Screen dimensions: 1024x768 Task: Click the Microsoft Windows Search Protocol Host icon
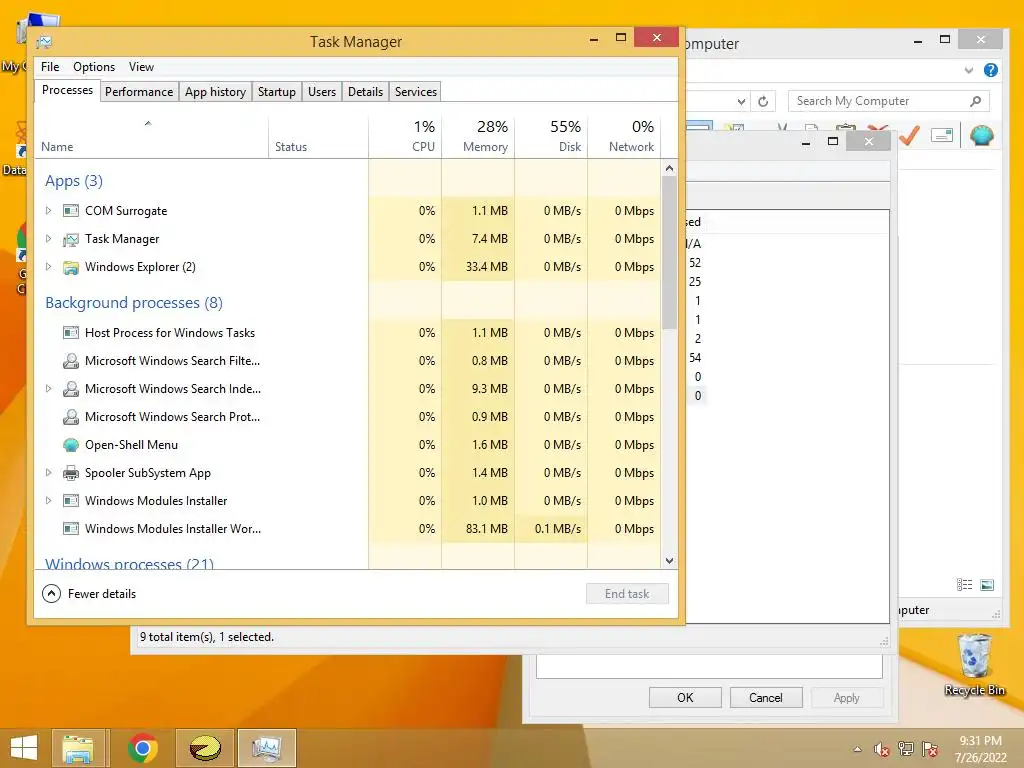tap(71, 417)
